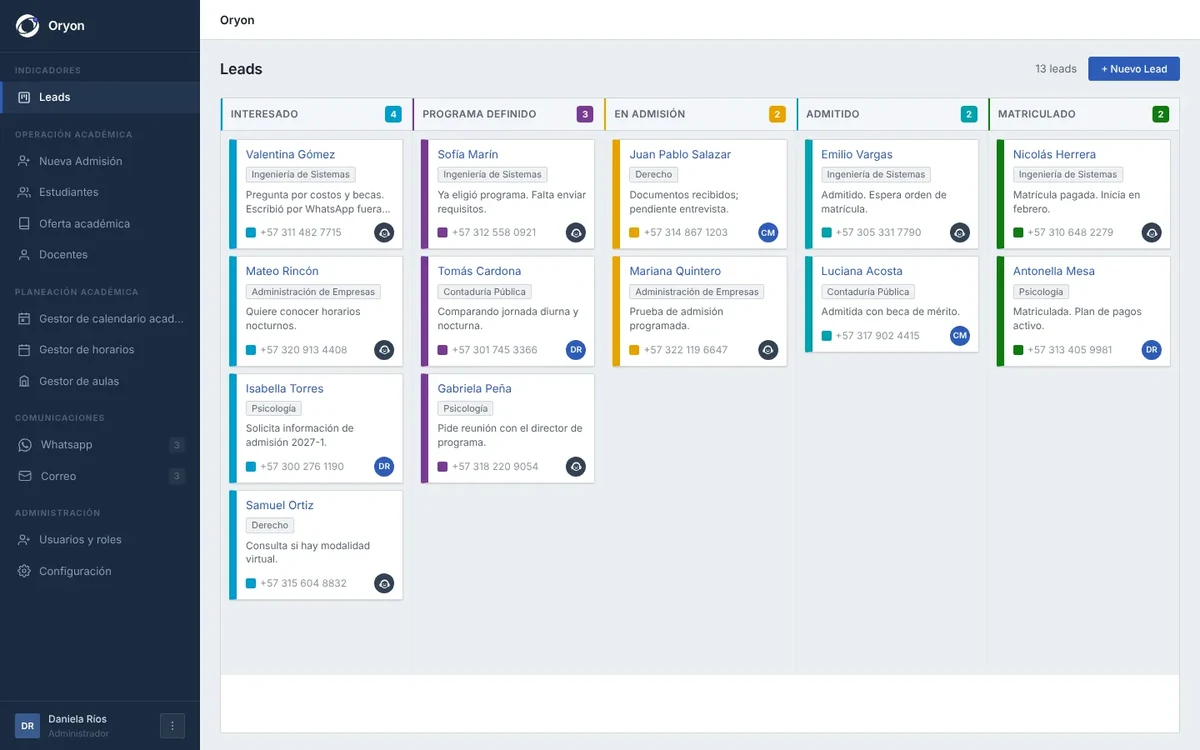Click the Oferta académica book icon
The height and width of the screenshot is (750, 1200).
[x=24, y=224]
